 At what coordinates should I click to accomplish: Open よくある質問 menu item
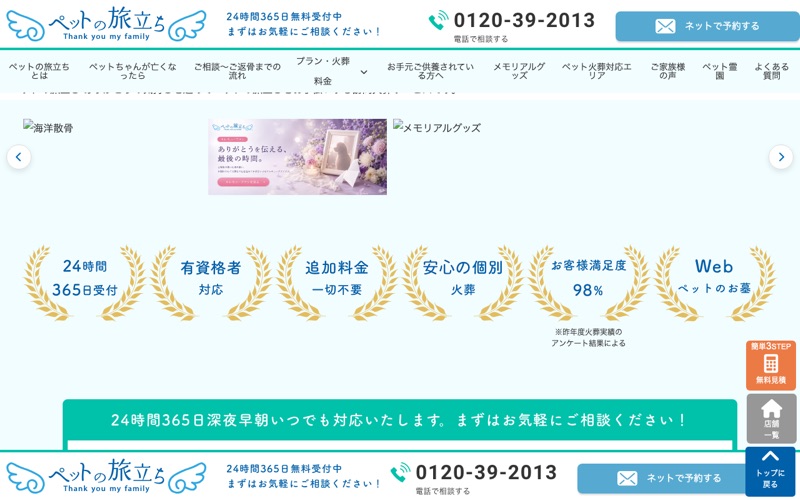tap(771, 71)
